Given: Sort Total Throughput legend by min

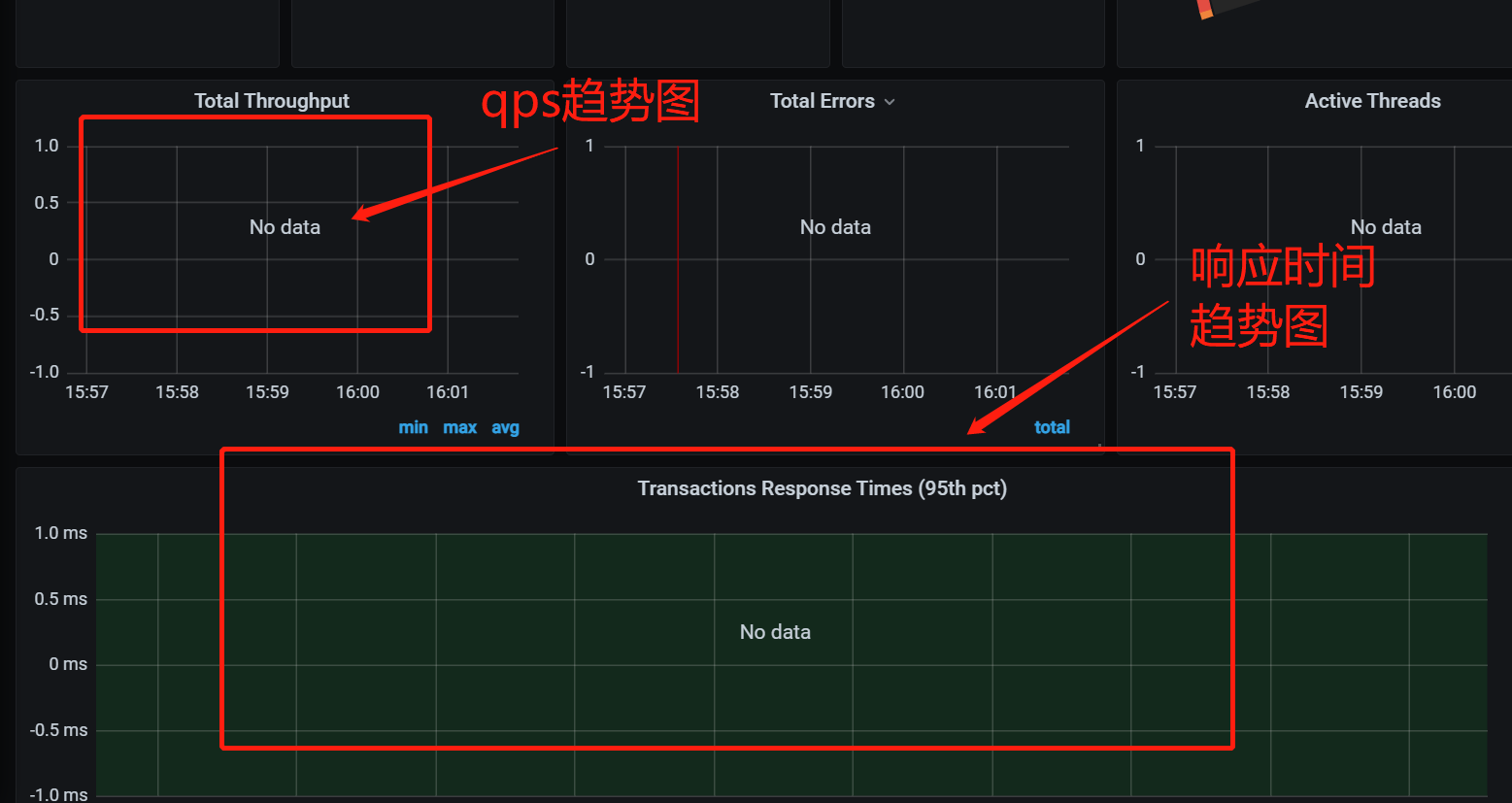Looking at the screenshot, I should [x=413, y=427].
